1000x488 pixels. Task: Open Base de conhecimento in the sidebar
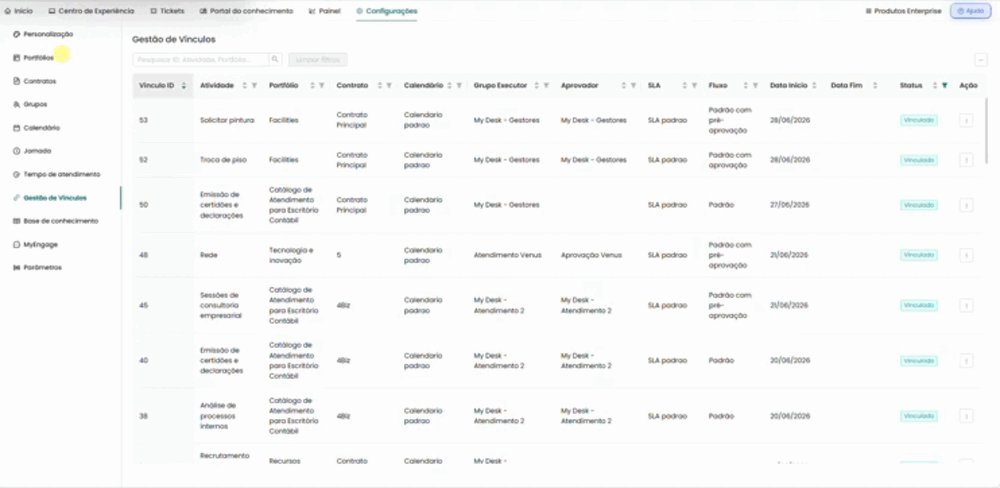tap(55, 221)
